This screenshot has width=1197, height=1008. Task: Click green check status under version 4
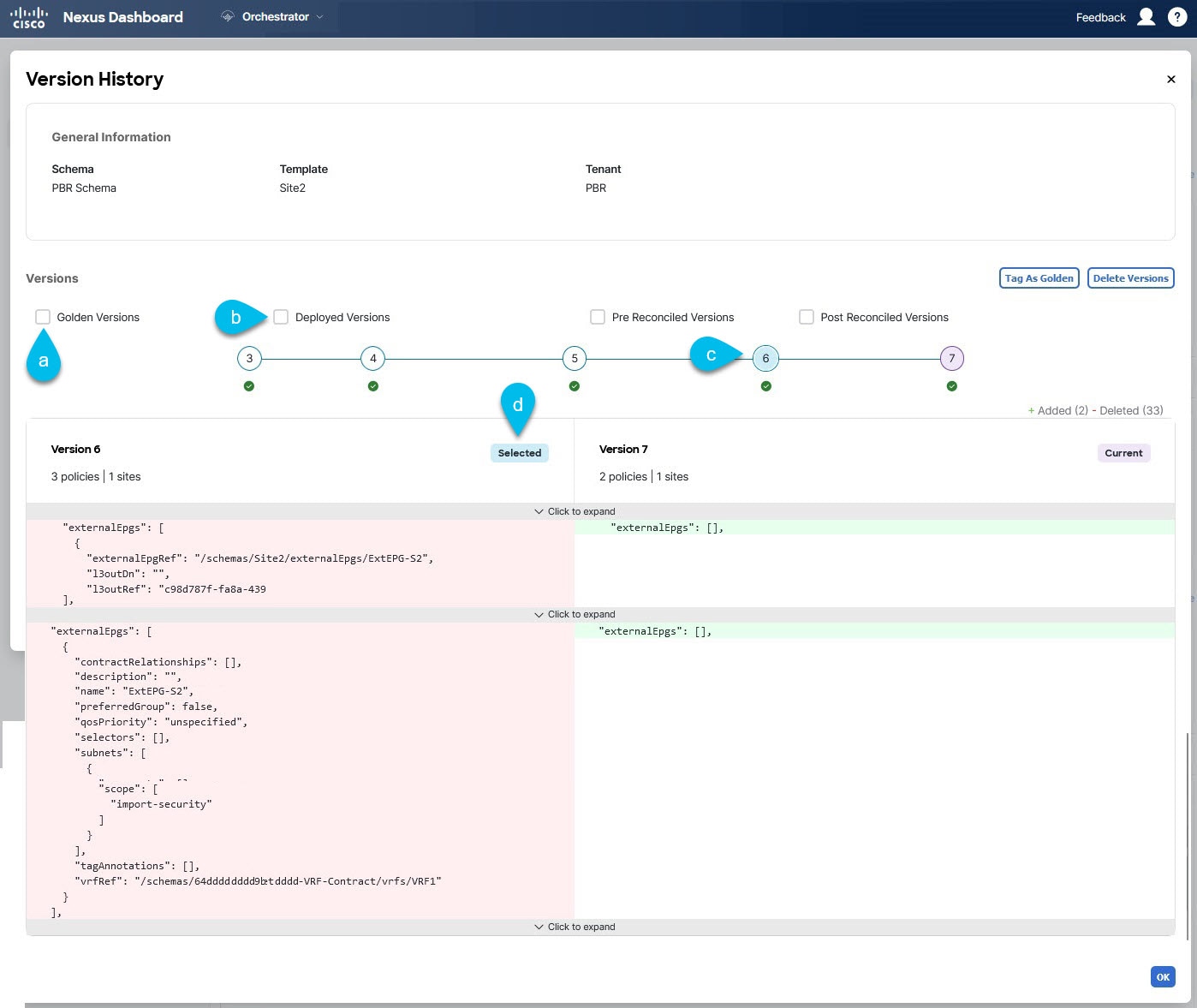coord(373,386)
